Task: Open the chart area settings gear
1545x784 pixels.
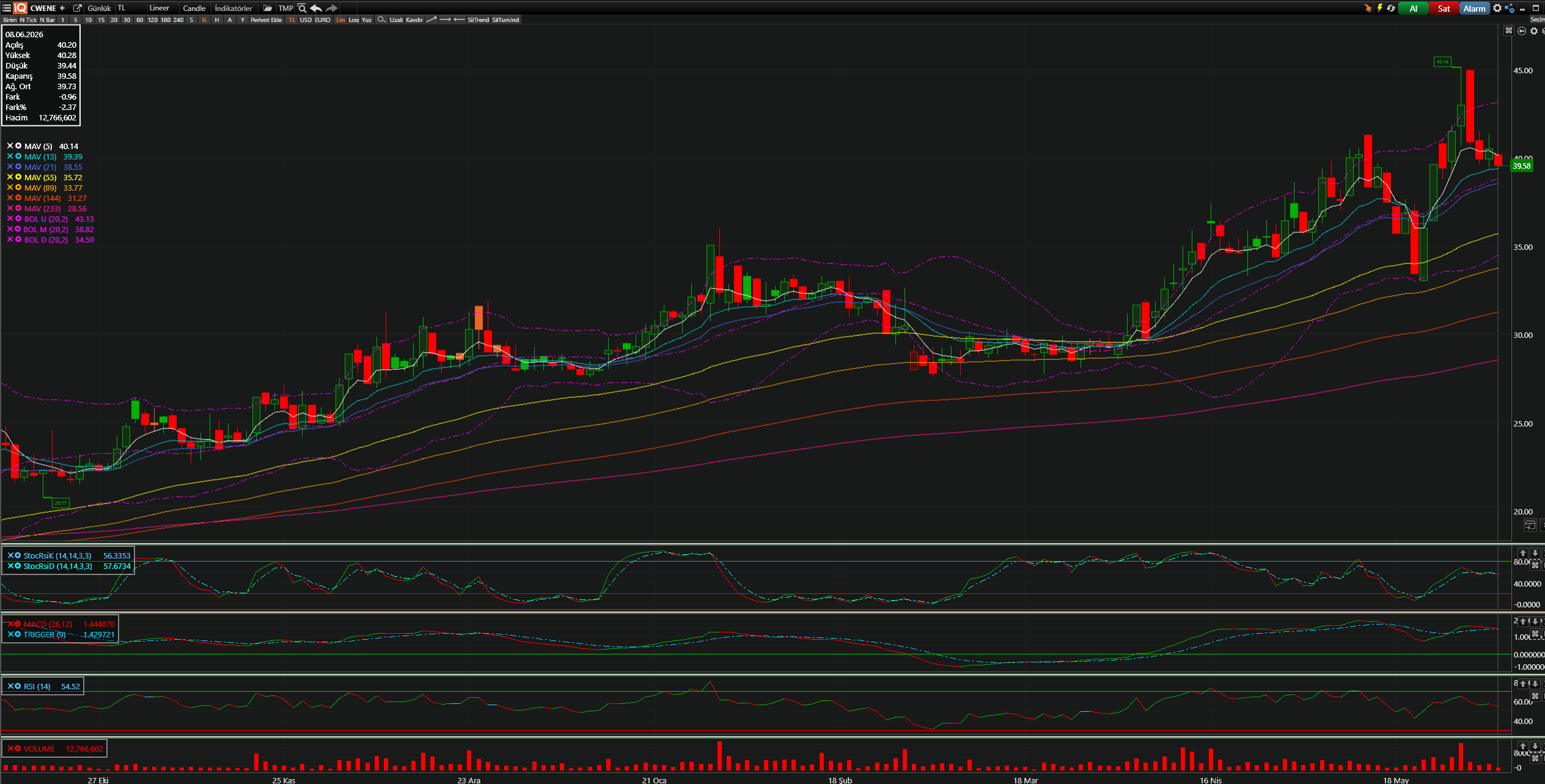Action: click(1534, 31)
